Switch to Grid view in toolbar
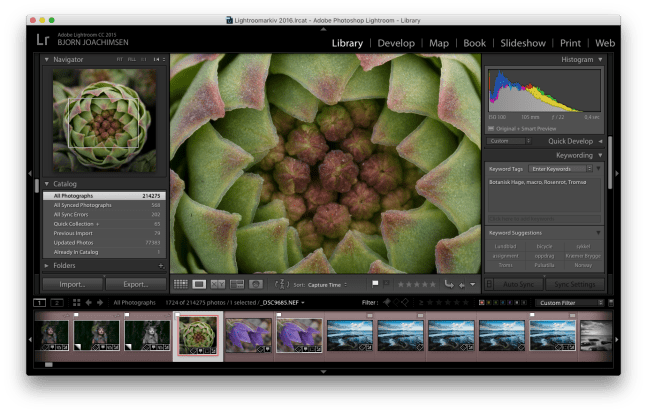The height and width of the screenshot is (413, 647). click(x=181, y=284)
